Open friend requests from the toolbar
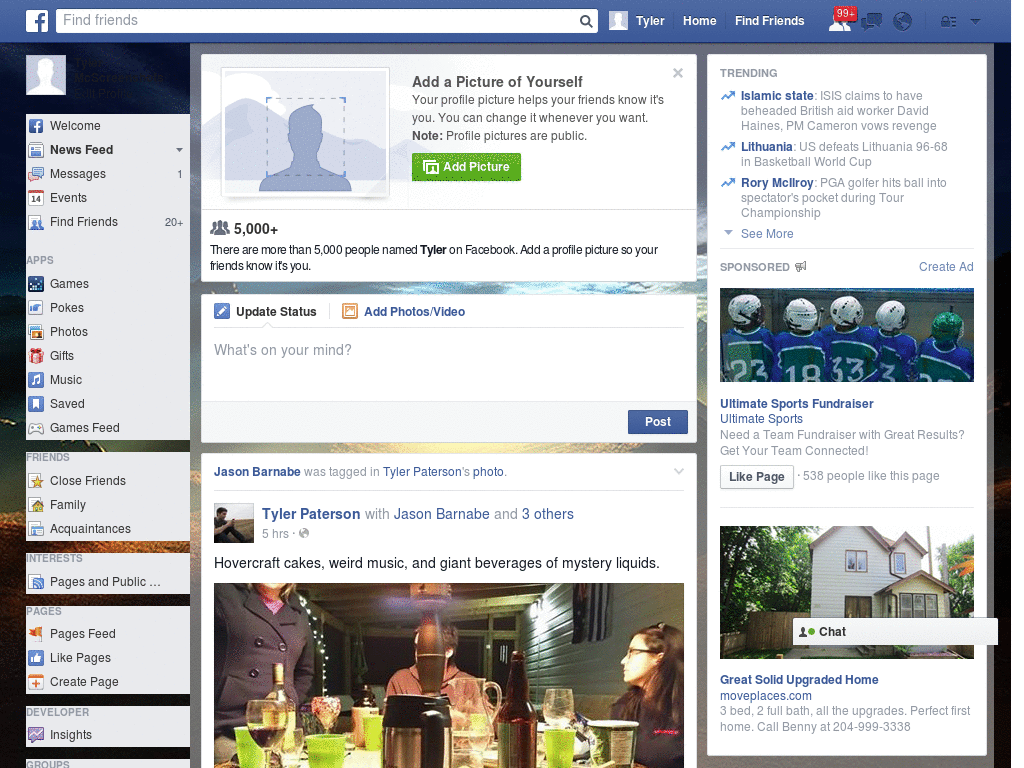Screen dimensions: 1024x768 click(x=841, y=20)
